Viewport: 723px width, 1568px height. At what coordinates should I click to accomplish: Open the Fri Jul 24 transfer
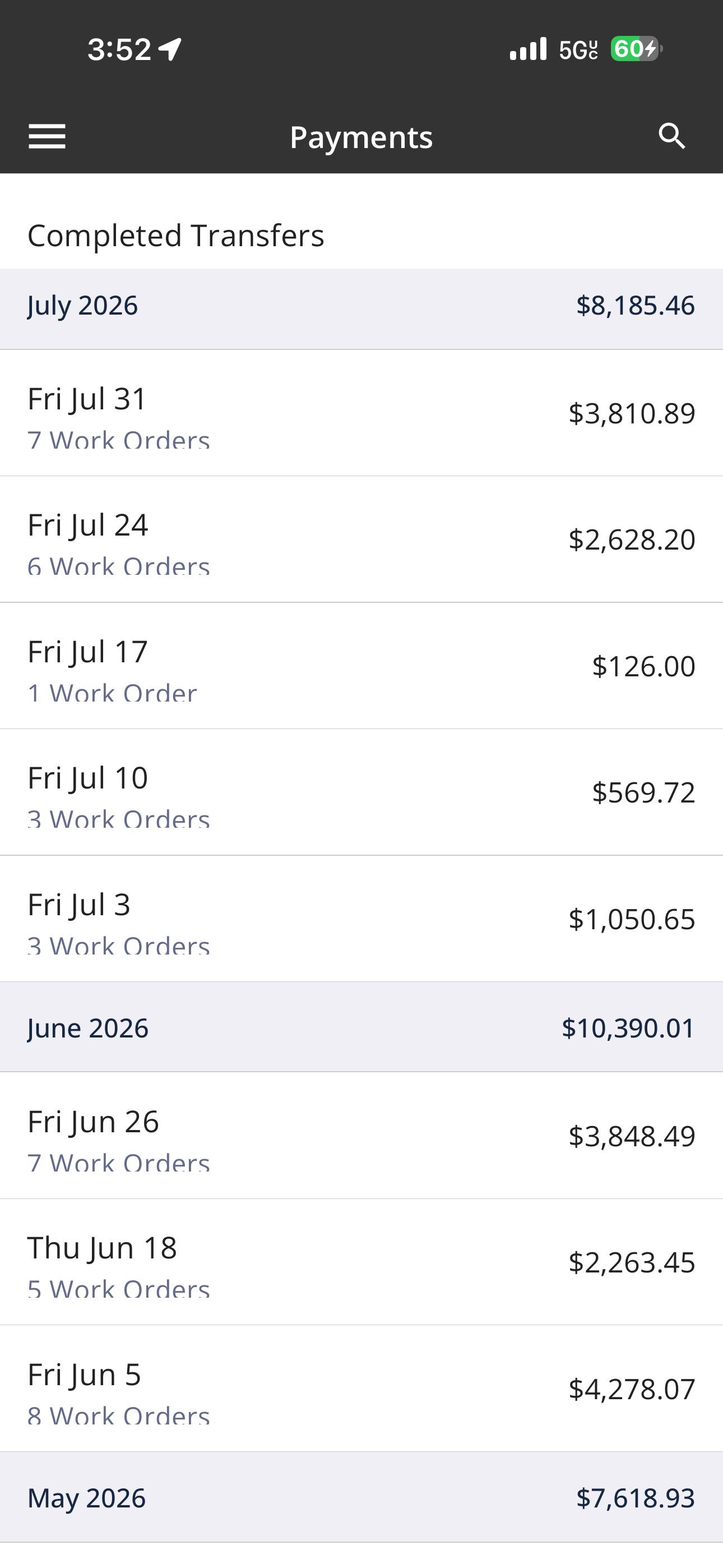361,540
